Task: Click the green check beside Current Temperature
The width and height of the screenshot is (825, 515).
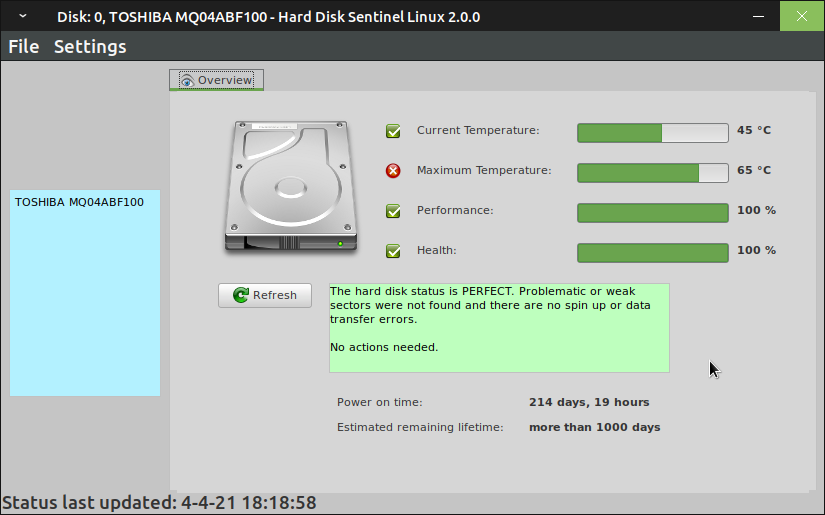Action: [x=393, y=131]
